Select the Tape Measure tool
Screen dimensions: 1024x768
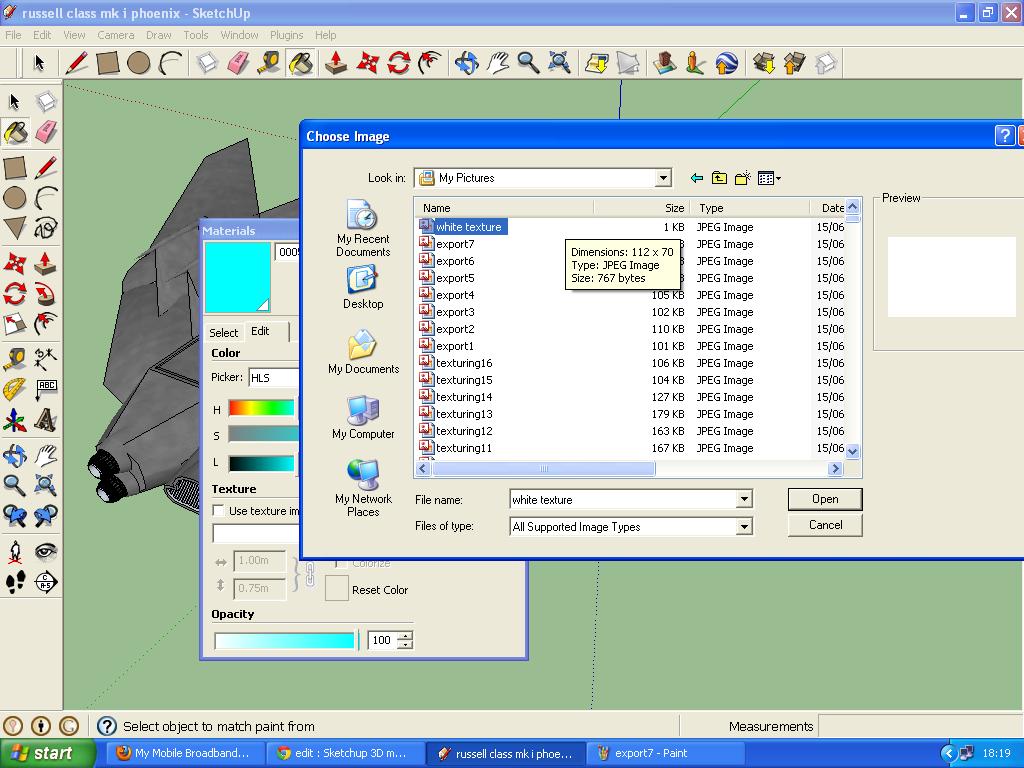click(14, 360)
